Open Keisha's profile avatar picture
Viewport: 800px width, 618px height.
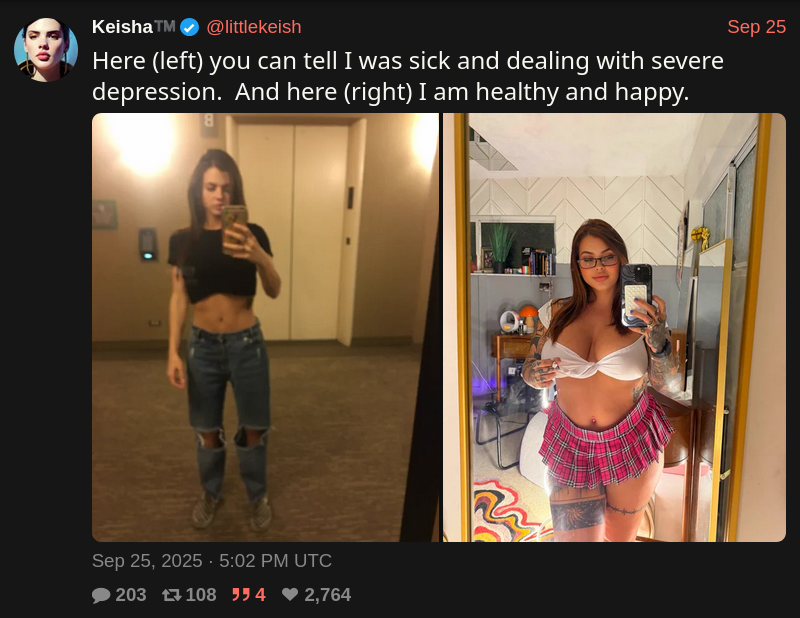click(46, 50)
